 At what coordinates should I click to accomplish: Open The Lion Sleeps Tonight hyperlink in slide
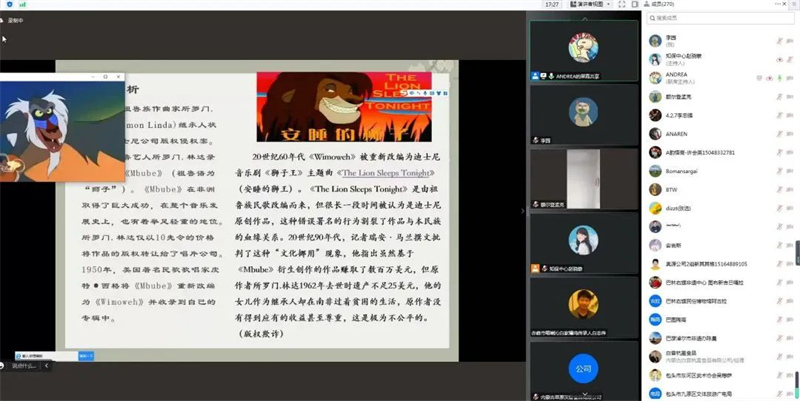[x=386, y=173]
